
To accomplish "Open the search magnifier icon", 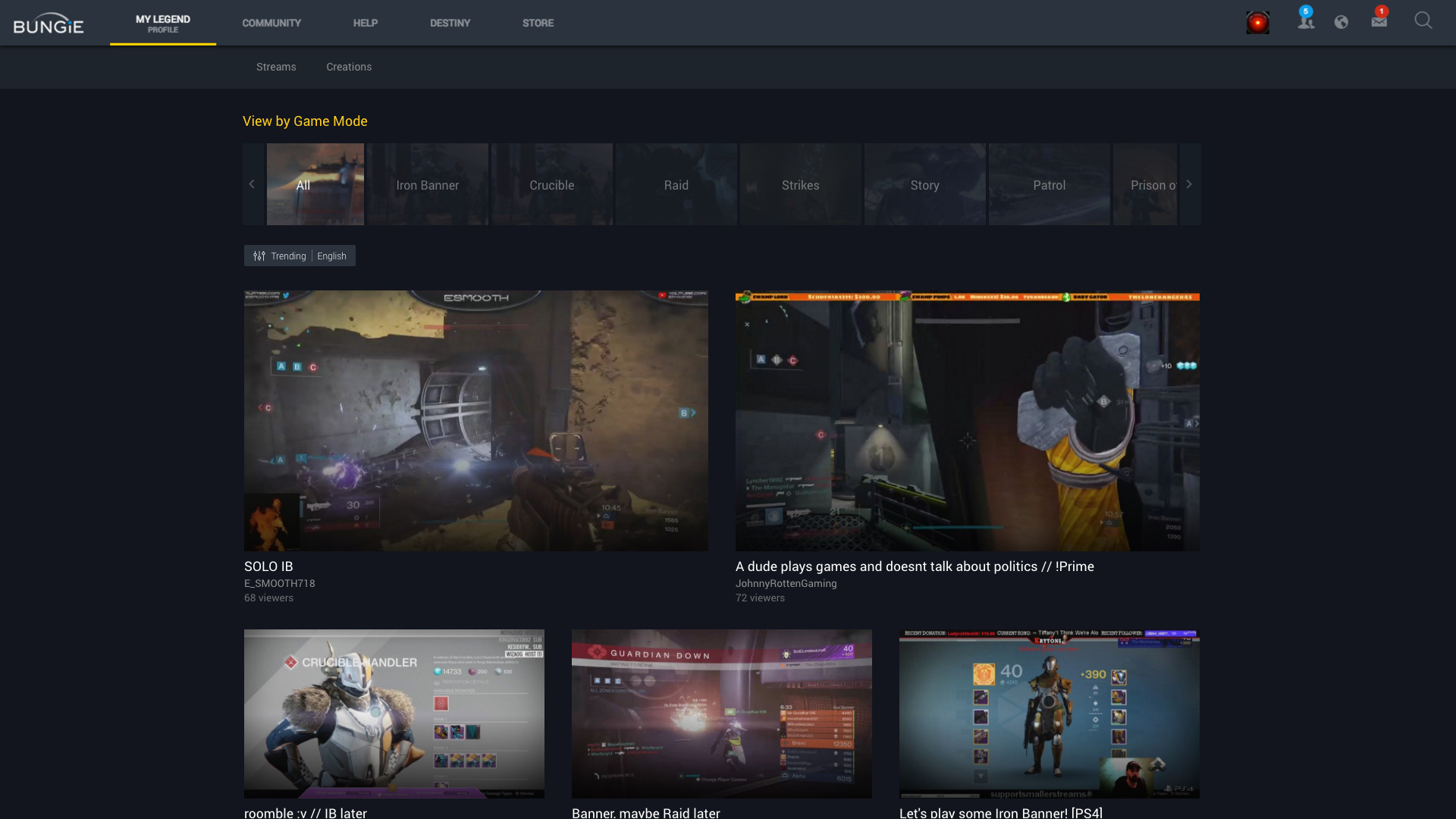I will coord(1423,20).
